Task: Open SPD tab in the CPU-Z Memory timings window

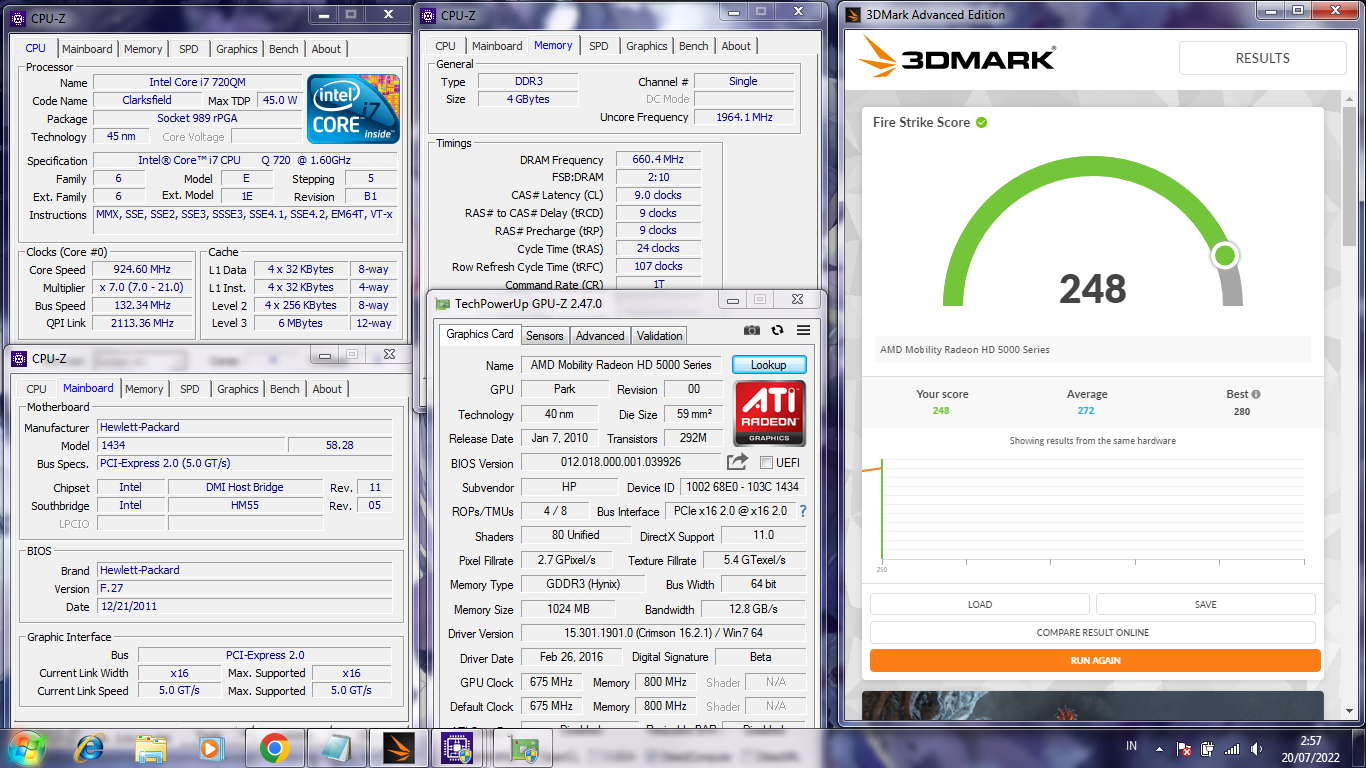Action: pos(599,46)
